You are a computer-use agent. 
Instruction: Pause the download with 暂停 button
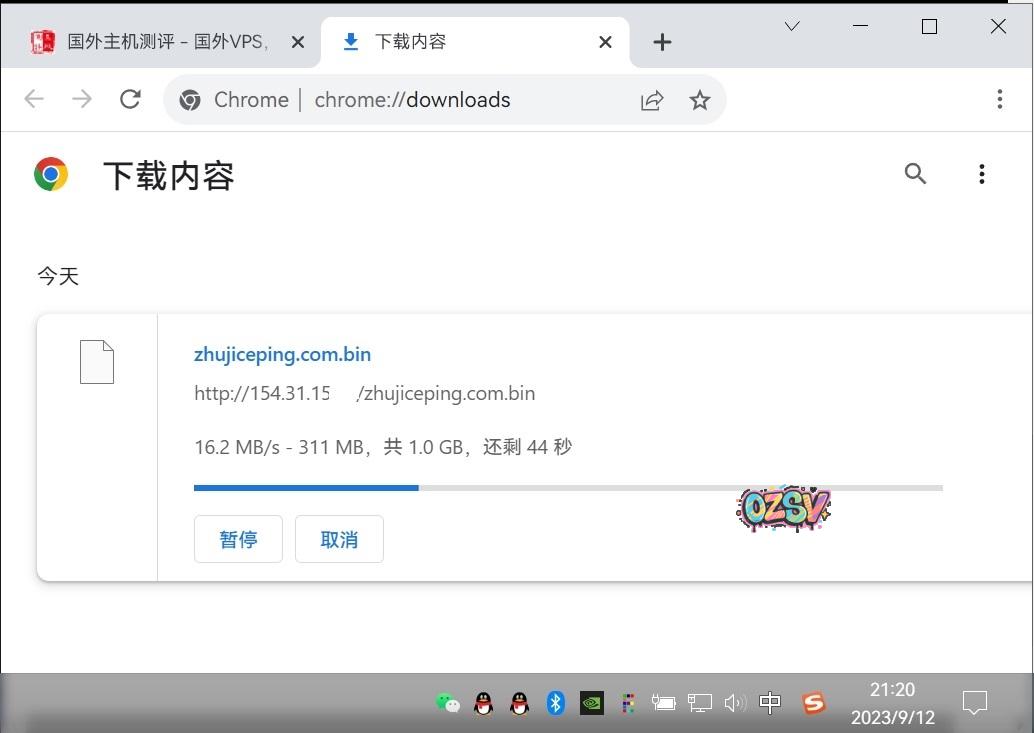[238, 539]
